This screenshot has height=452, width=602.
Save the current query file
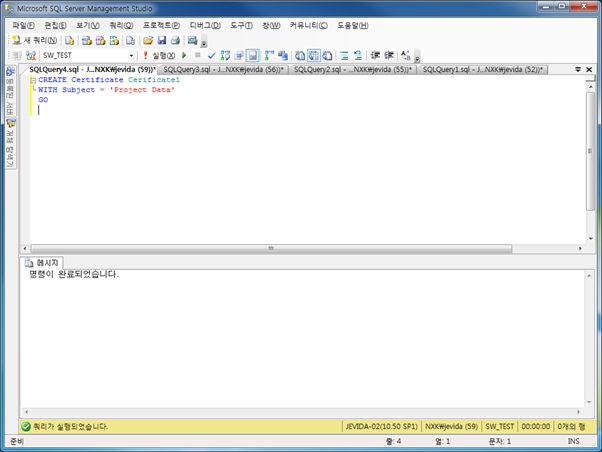coord(162,40)
